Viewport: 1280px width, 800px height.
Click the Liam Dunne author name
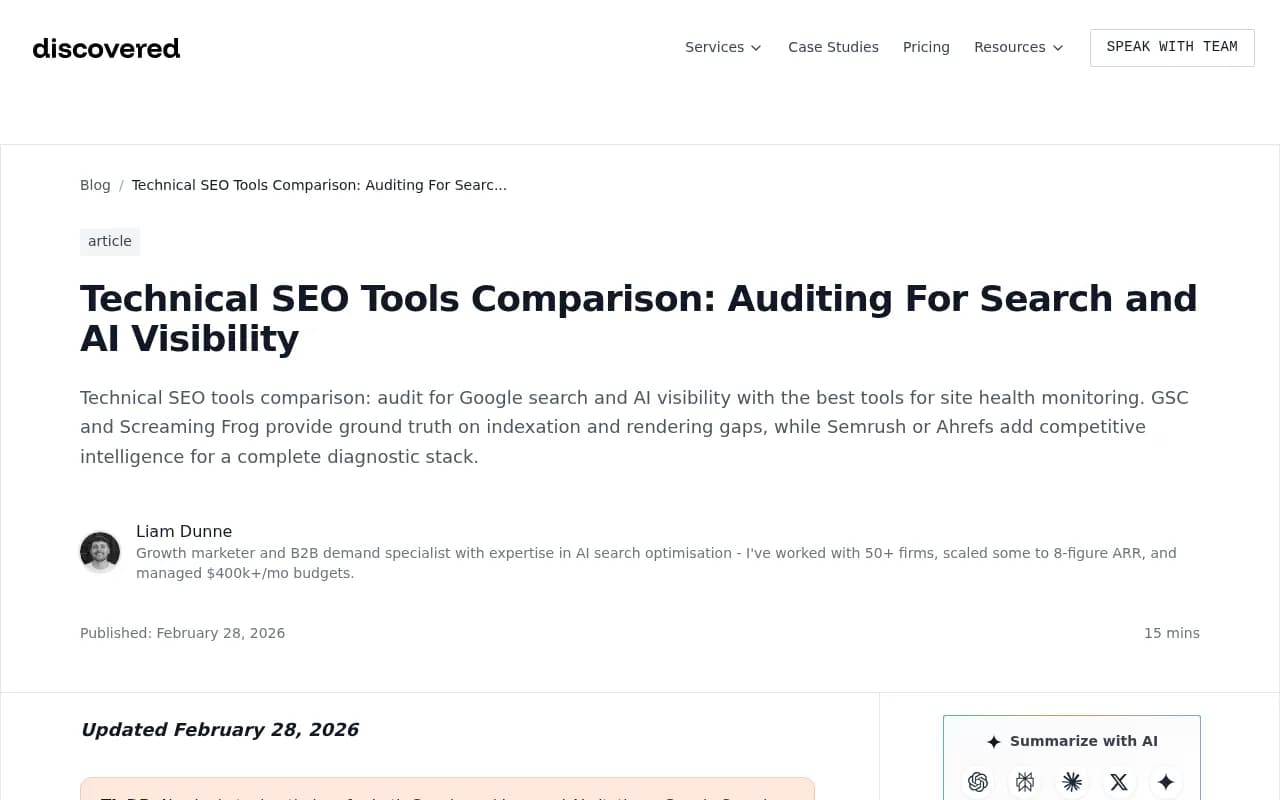click(x=184, y=531)
